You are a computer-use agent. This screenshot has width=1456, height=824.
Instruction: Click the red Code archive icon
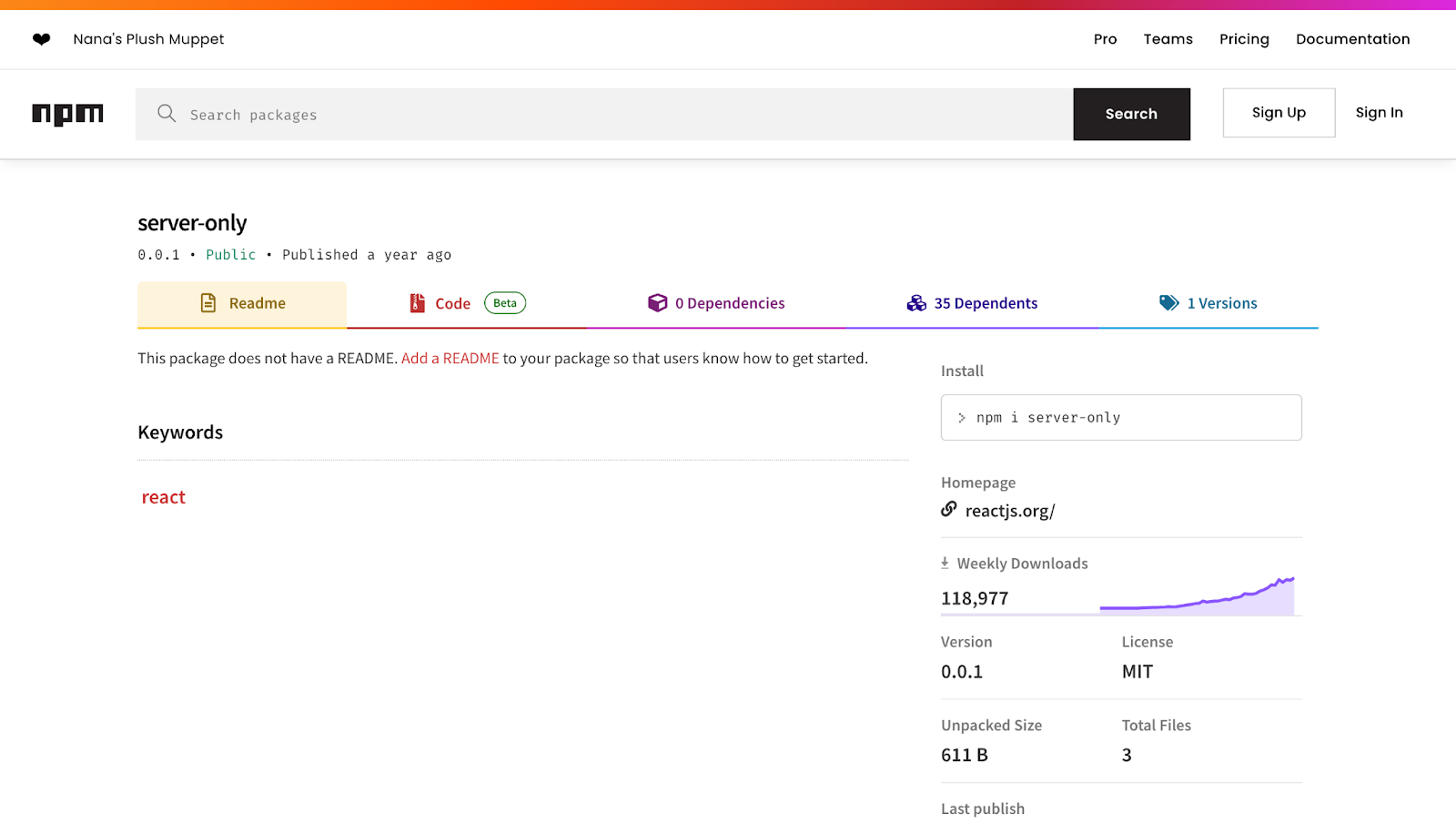pos(417,303)
